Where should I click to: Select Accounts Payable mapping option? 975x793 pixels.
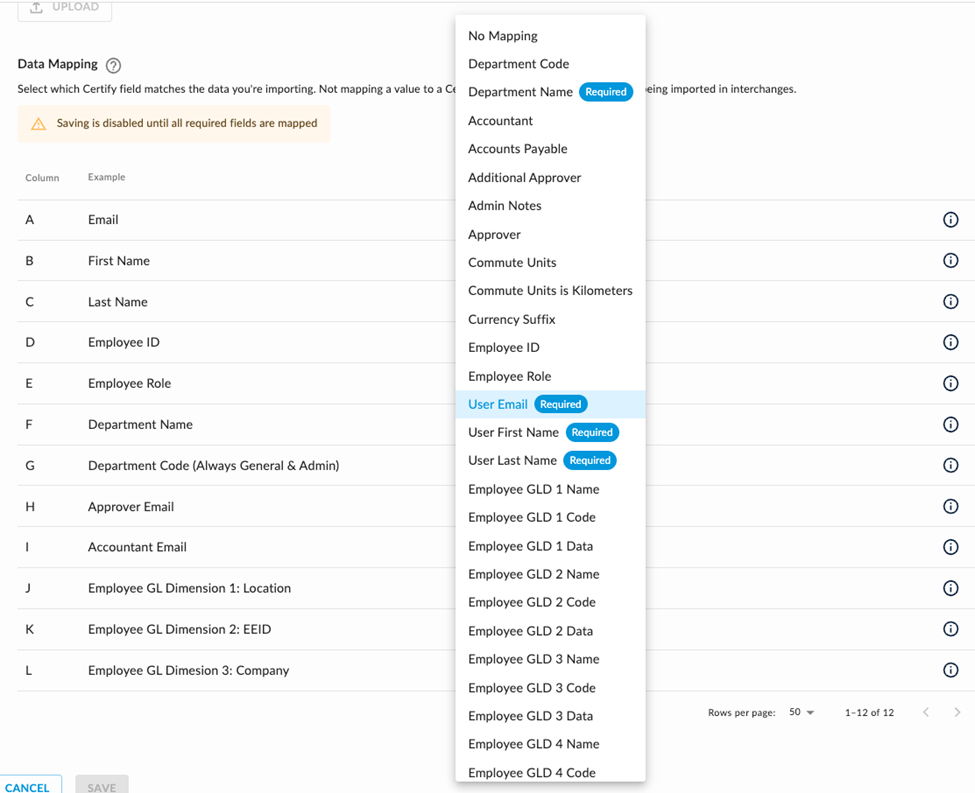point(517,149)
